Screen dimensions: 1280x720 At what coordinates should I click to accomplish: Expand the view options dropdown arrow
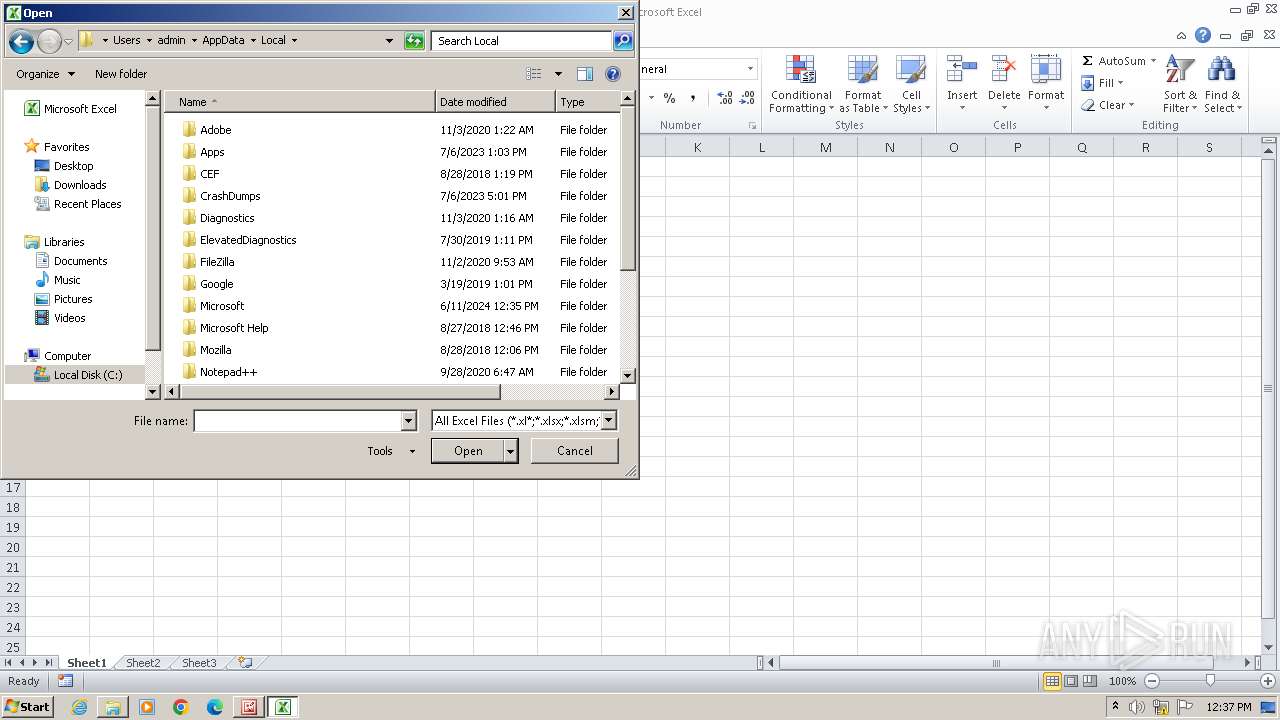click(558, 74)
